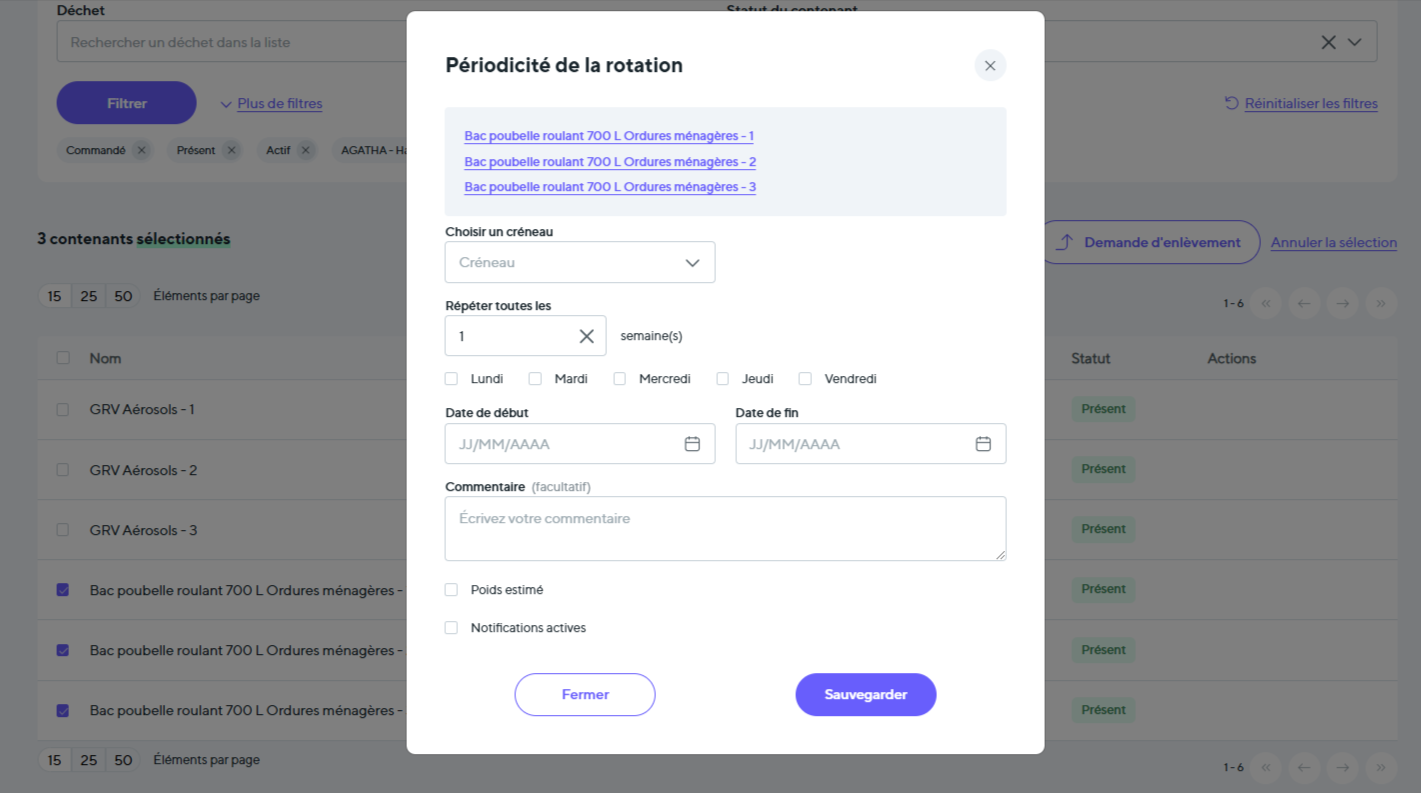Expand the Statut du contenant dropdown arrow
The height and width of the screenshot is (793, 1421).
(x=1355, y=42)
